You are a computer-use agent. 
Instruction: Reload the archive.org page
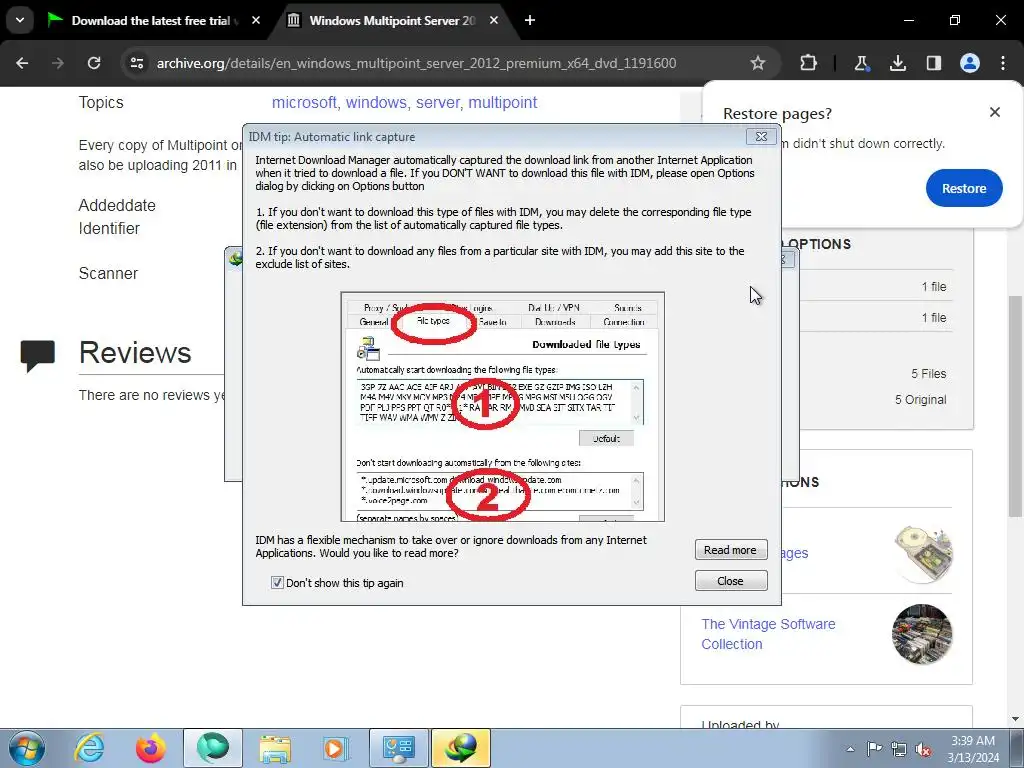pos(94,63)
